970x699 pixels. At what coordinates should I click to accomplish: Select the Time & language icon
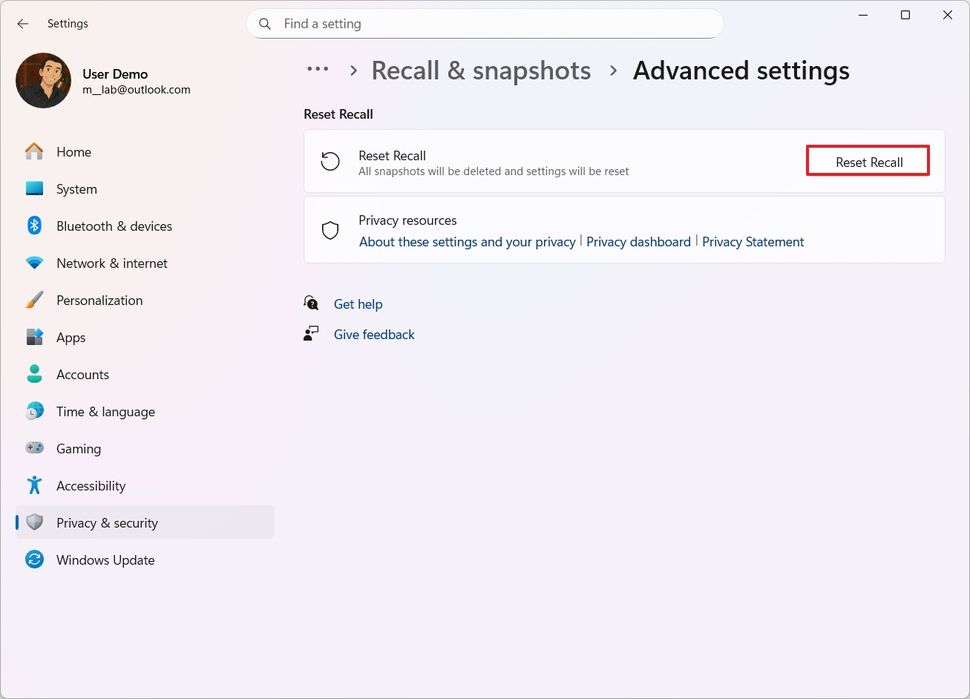pos(33,411)
